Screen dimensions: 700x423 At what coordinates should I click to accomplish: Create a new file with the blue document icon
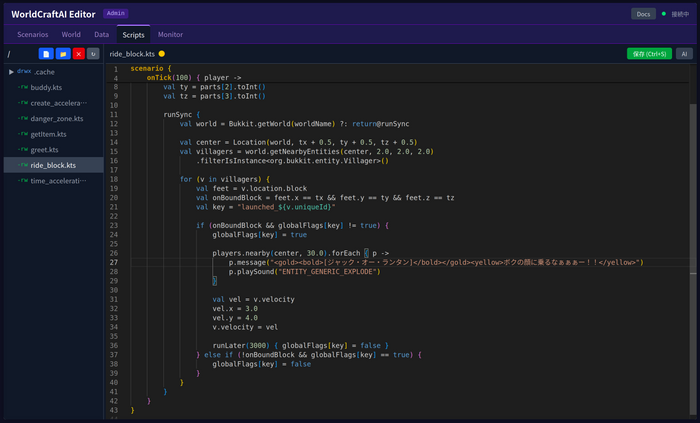coord(46,54)
